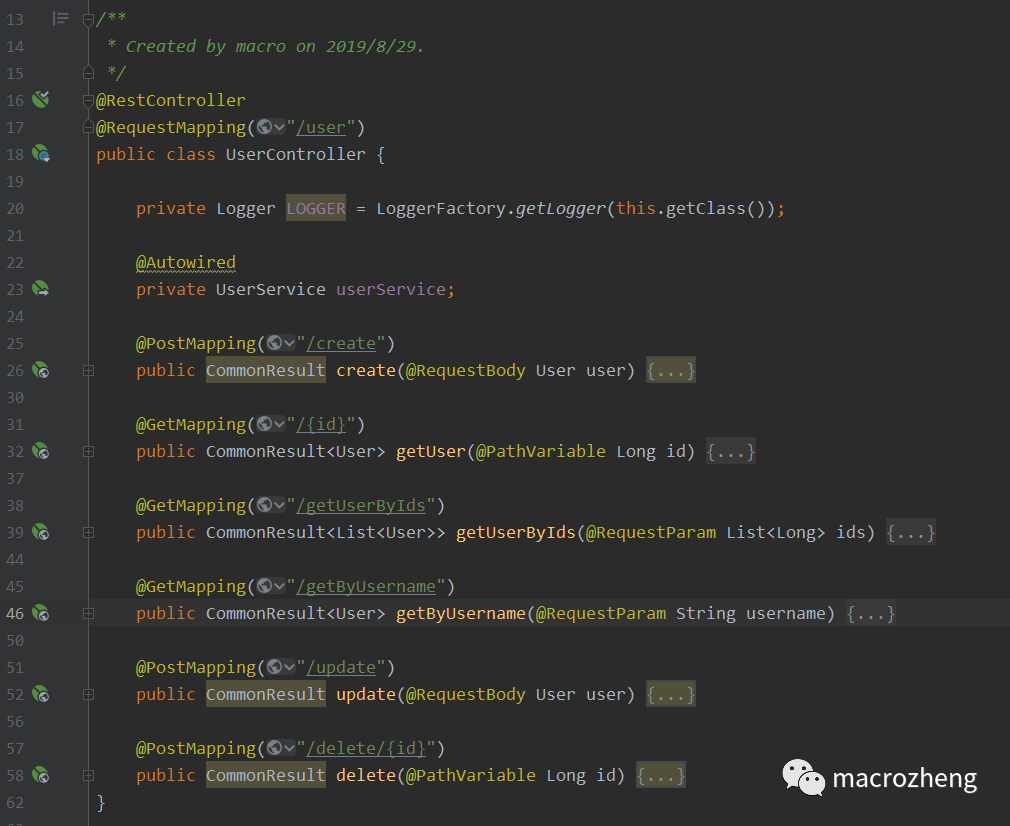Viewport: 1010px width, 826px height.
Task: Collapse annotations fold marker at @RestController
Action: [88, 101]
